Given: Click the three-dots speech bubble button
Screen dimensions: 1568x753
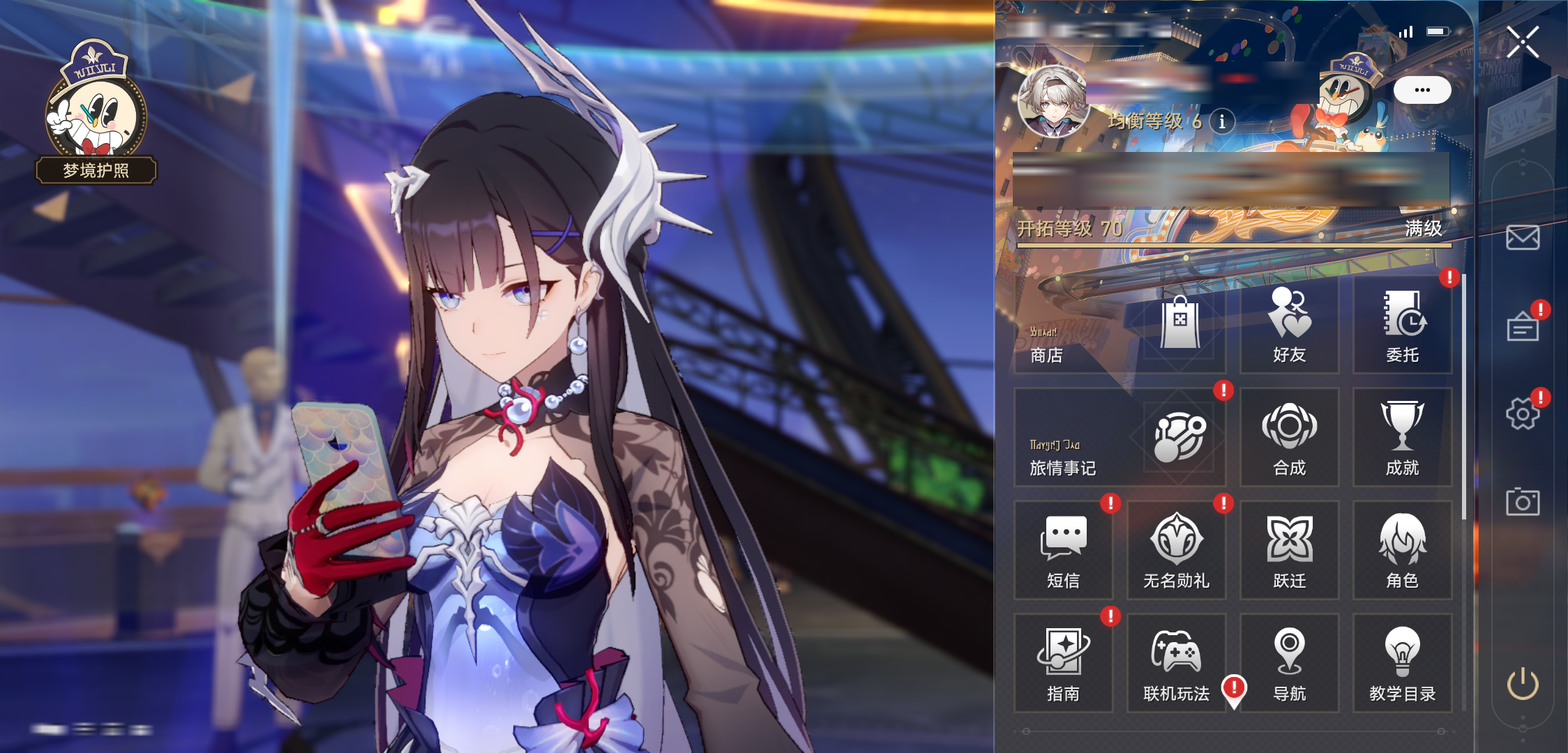Looking at the screenshot, I should click(1422, 90).
